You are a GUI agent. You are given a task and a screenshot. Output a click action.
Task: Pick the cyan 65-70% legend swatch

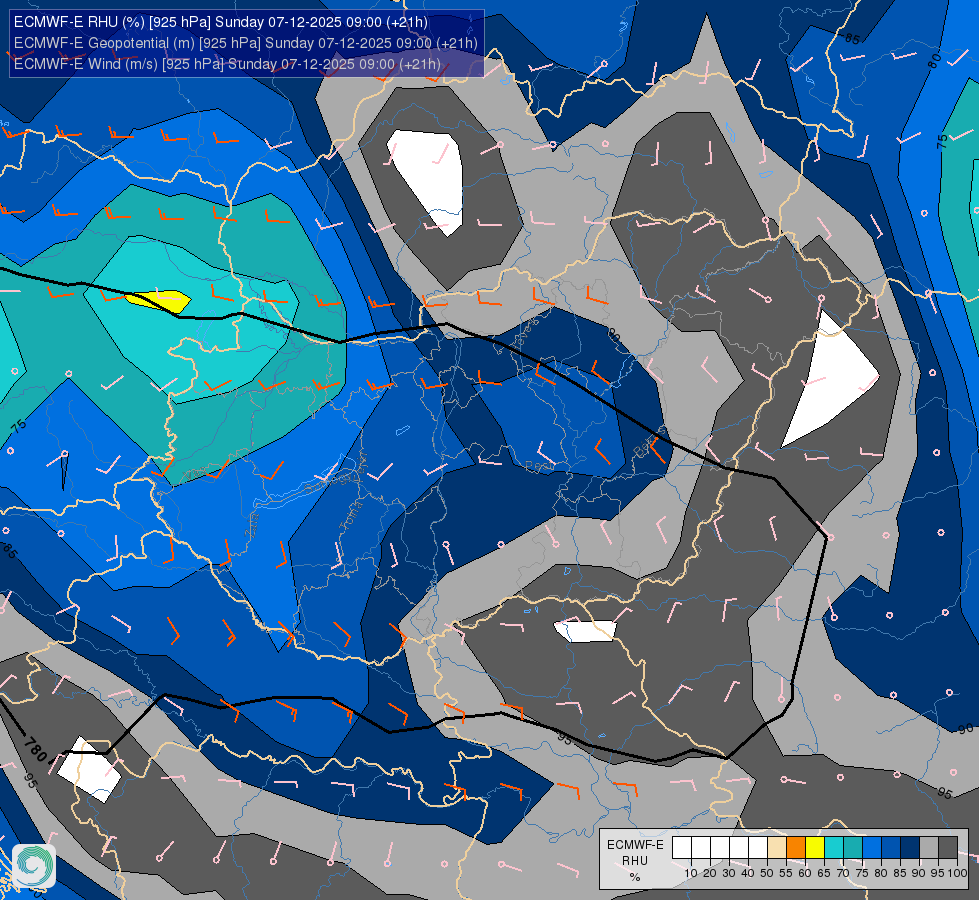834,848
